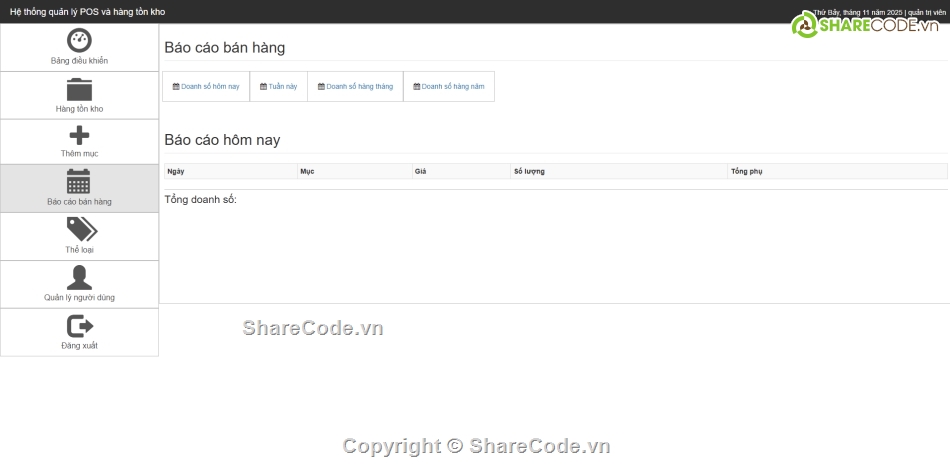
Task: Click calendar icon beside Doanh số hàng tháng
Action: pos(321,87)
